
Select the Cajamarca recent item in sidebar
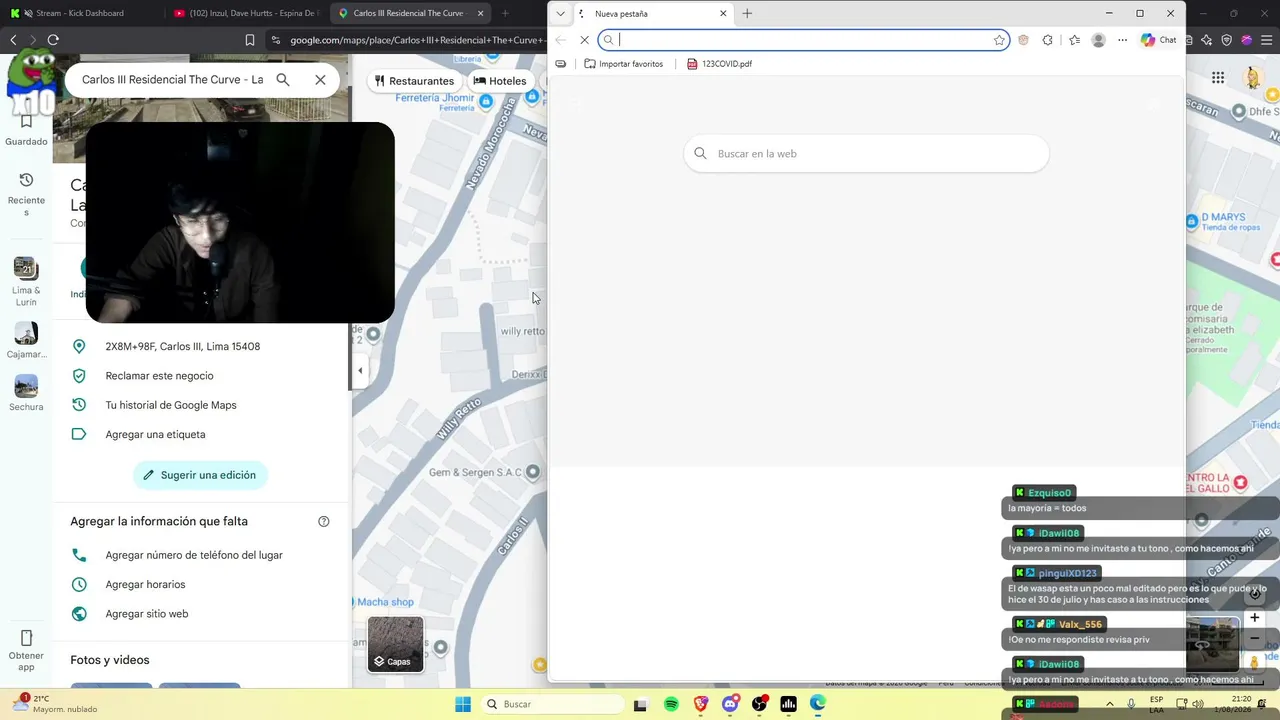pos(26,341)
